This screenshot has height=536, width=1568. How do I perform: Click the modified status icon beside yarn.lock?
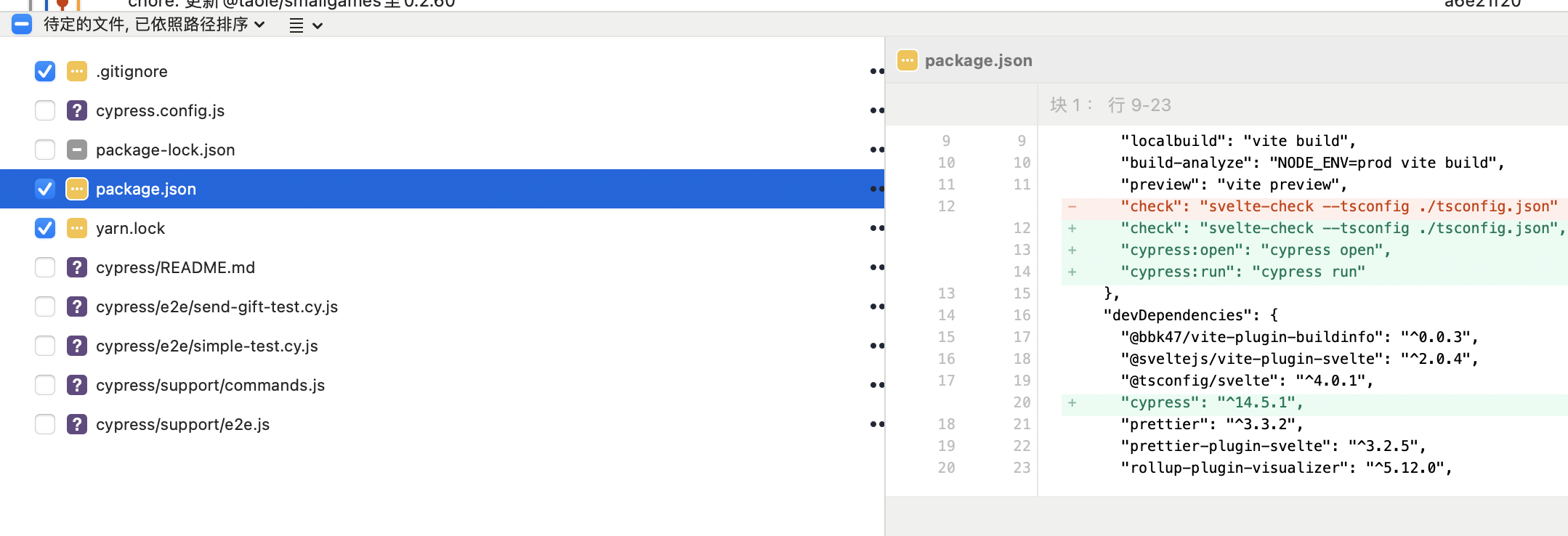[x=76, y=228]
